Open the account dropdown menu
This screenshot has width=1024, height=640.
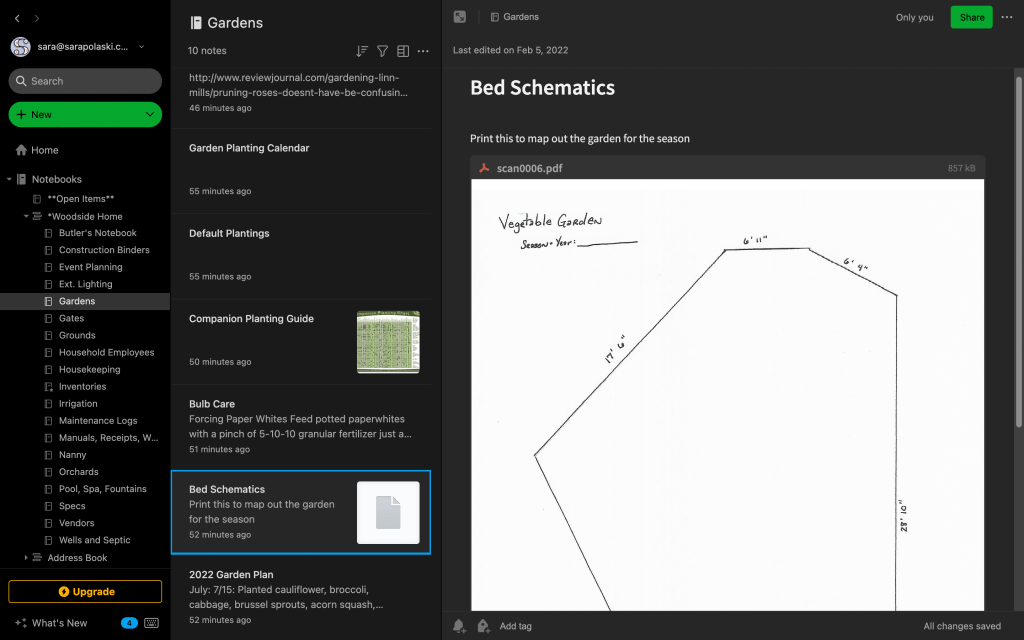[x=141, y=47]
